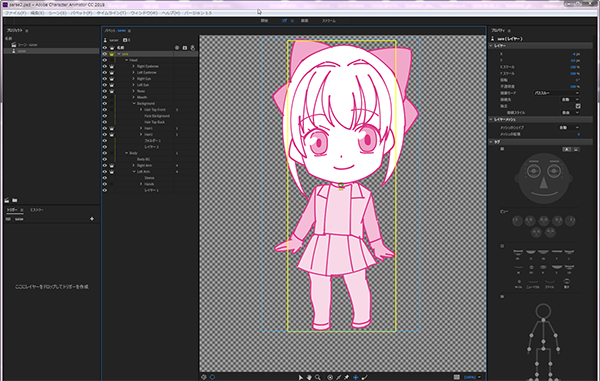600x381 pixels.
Task: Click the right tag view button above face diagram
Action: pyautogui.click(x=576, y=149)
